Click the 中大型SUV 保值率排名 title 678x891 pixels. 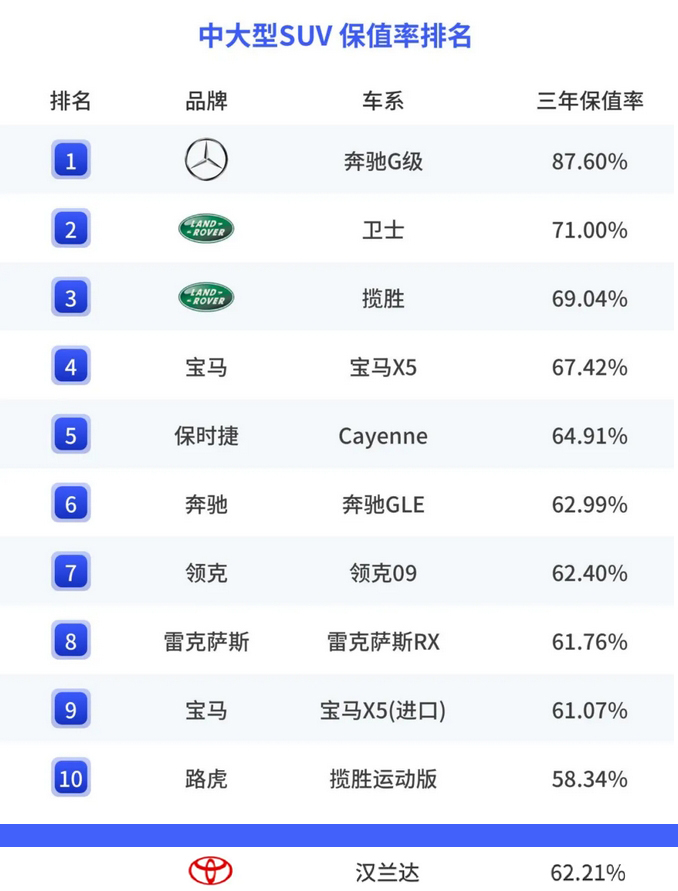(x=335, y=36)
